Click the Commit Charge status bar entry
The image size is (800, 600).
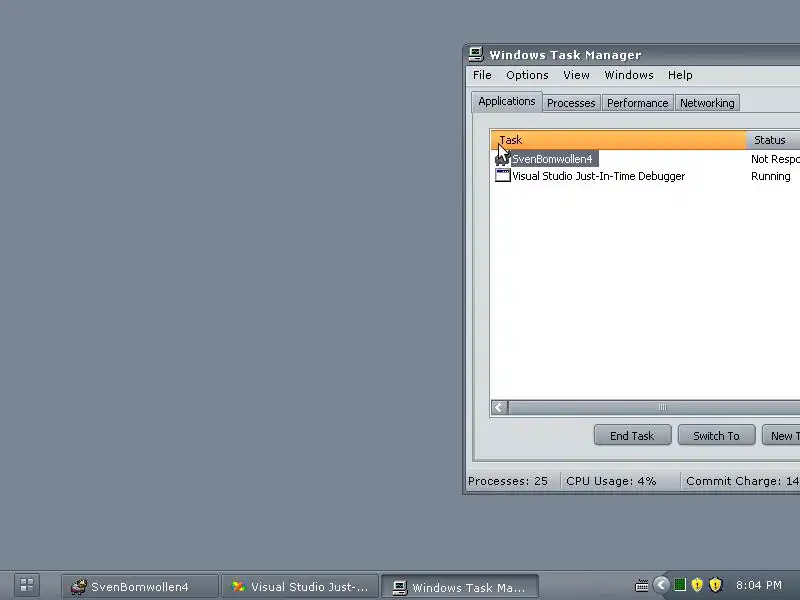click(x=742, y=481)
